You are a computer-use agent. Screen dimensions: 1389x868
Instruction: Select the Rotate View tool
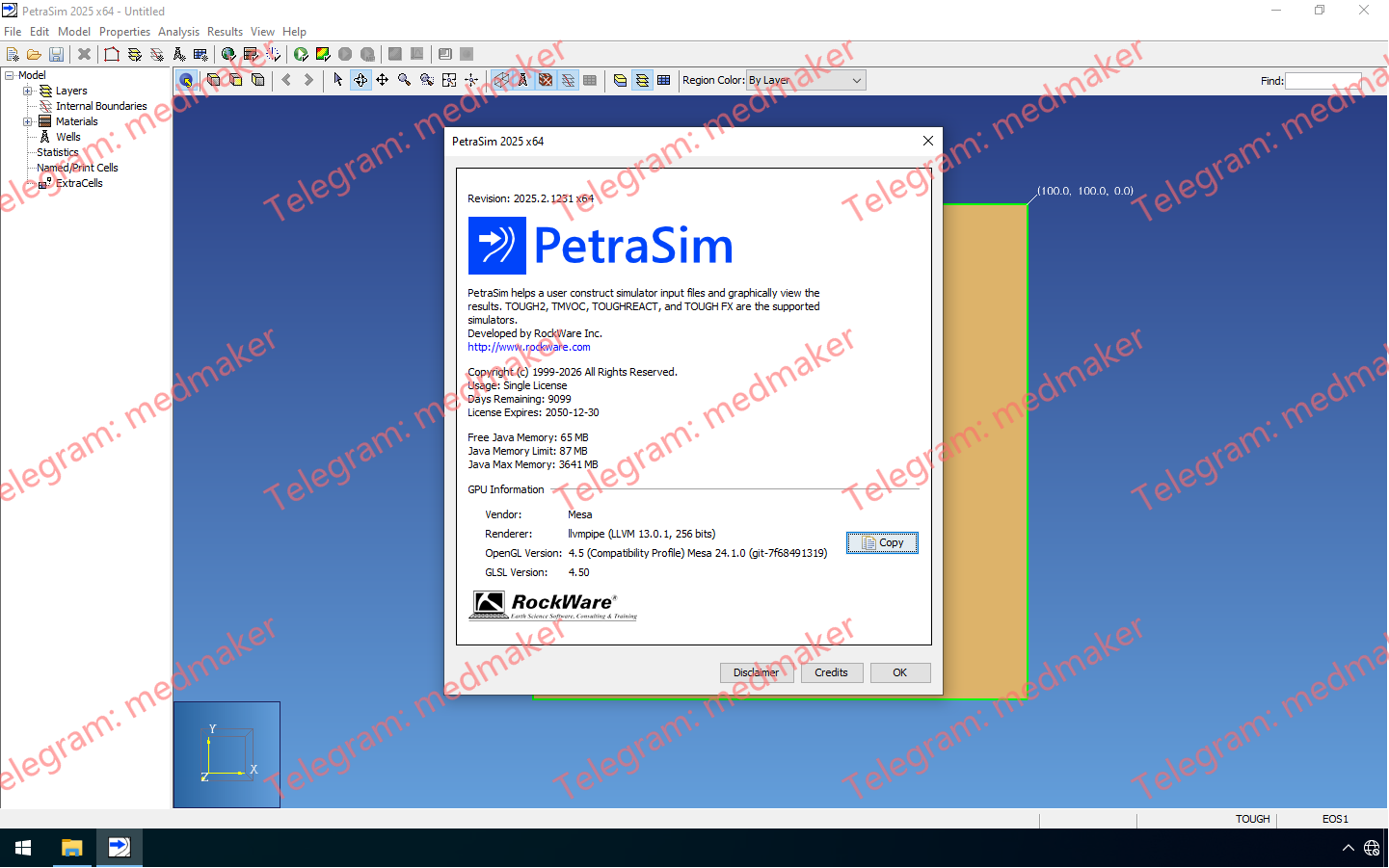361,80
